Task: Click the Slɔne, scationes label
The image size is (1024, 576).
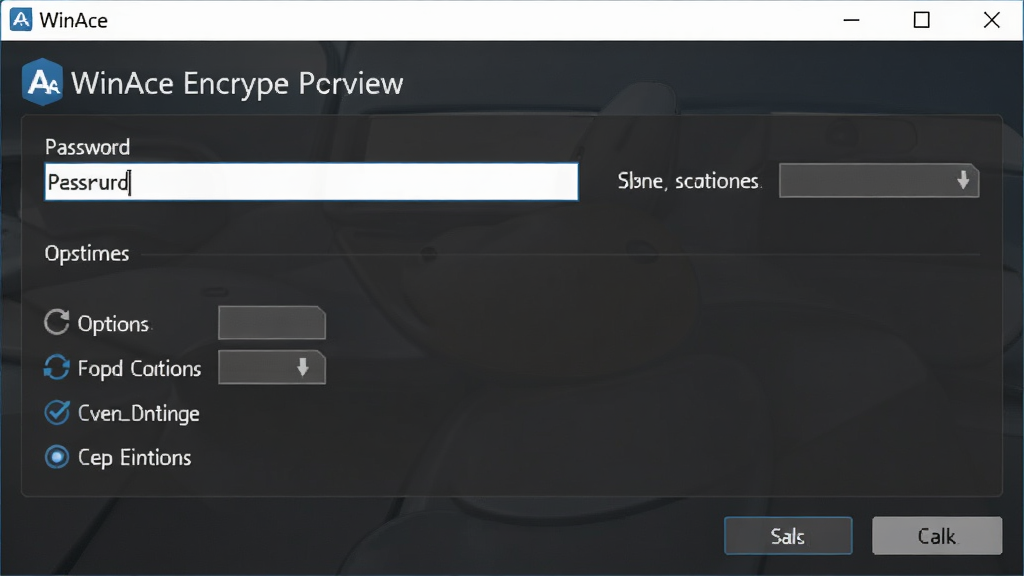Action: tap(688, 181)
